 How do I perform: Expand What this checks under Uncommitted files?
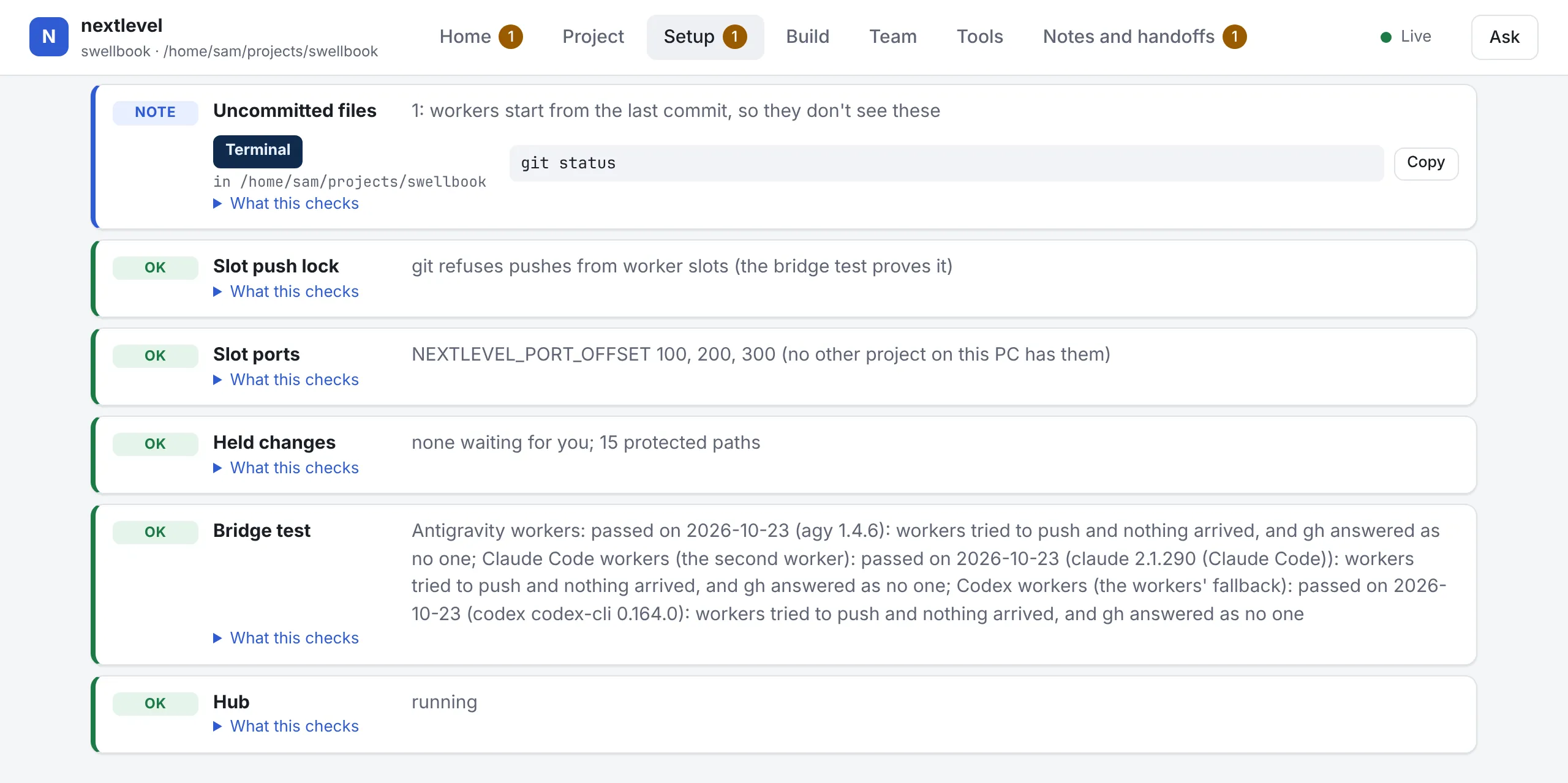coord(286,203)
